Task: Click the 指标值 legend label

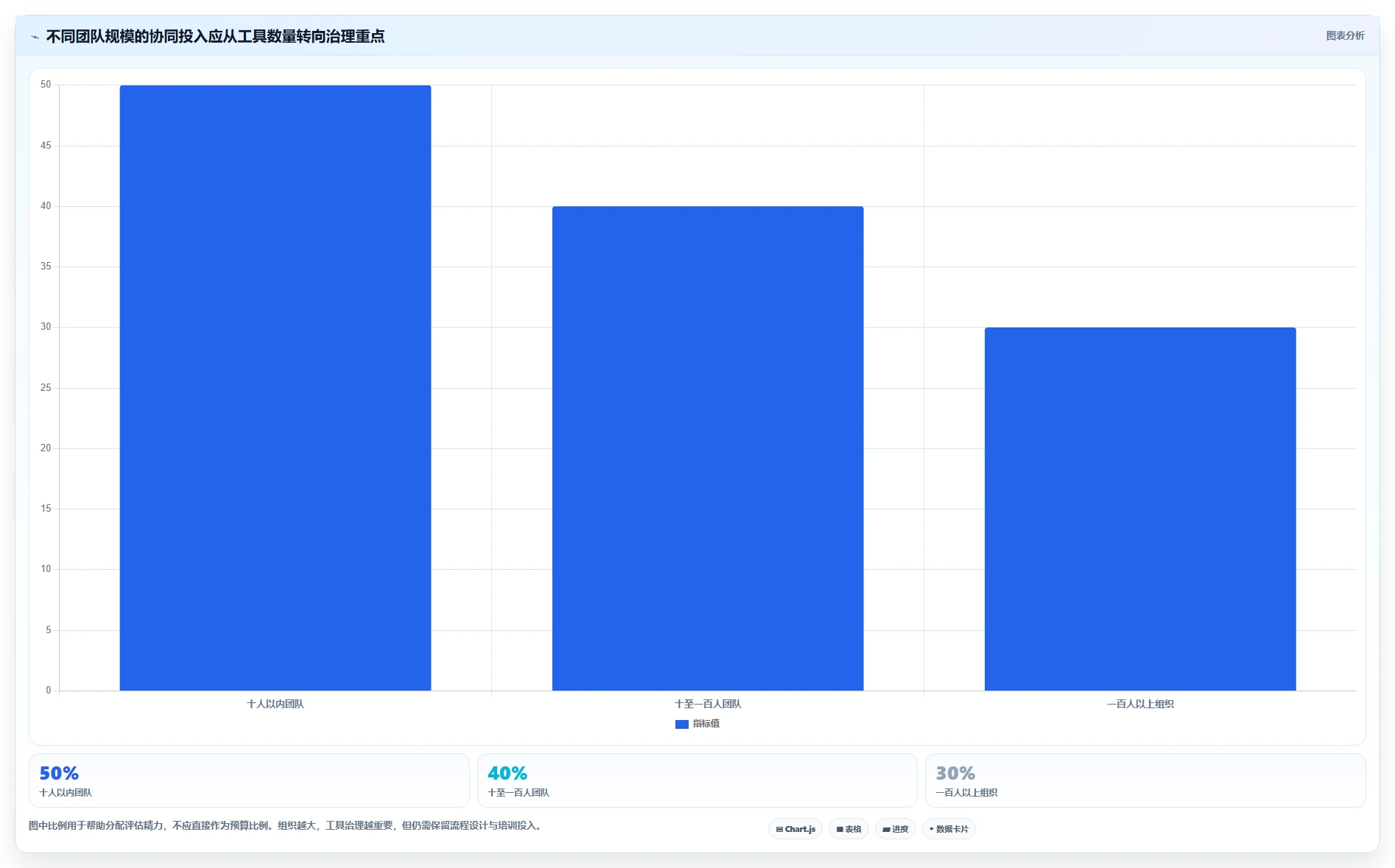Action: point(706,724)
